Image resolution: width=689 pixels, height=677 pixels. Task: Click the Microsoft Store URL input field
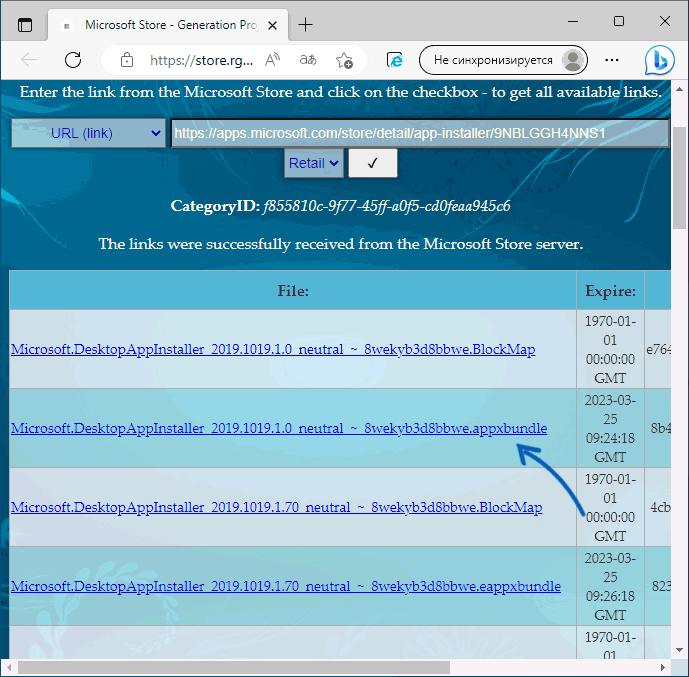pos(419,133)
